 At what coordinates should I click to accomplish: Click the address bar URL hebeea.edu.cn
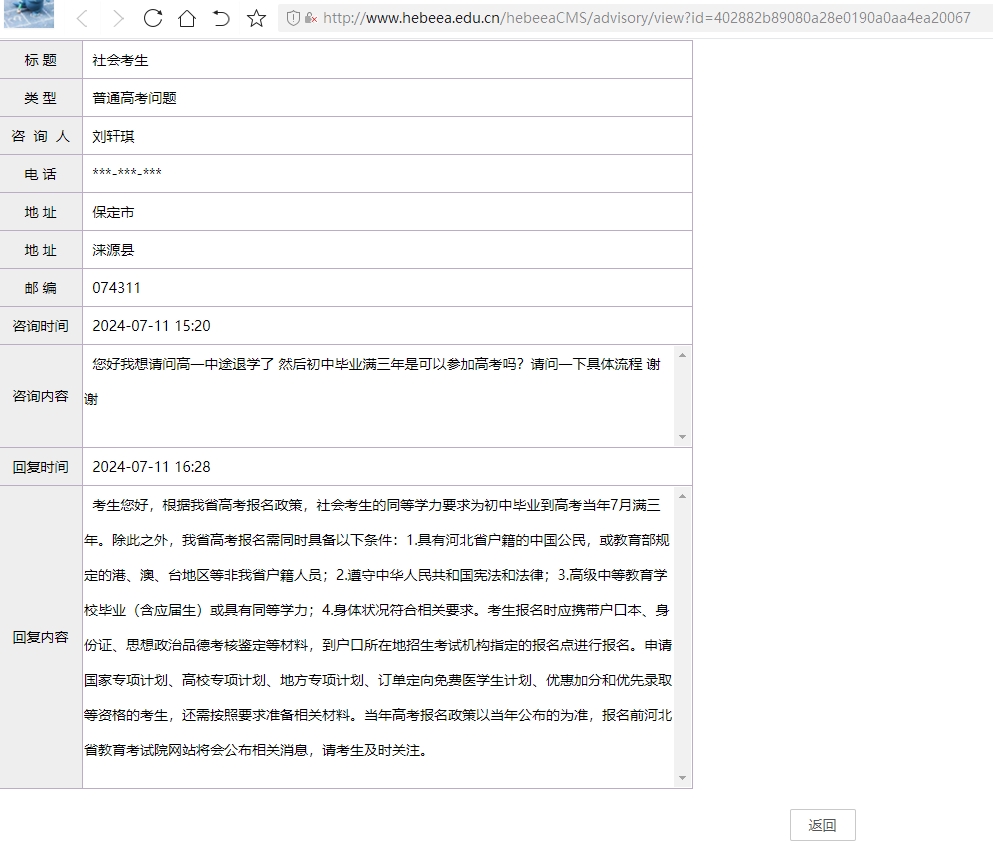(646, 18)
